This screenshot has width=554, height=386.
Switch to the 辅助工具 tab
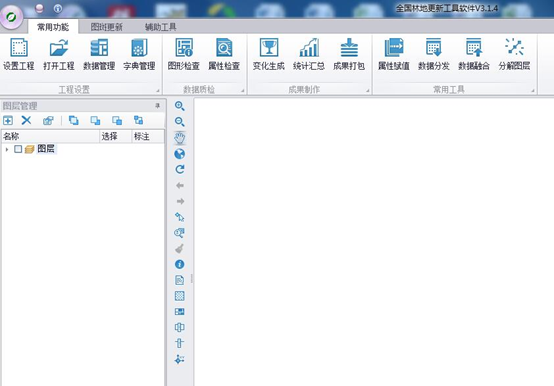coord(160,27)
